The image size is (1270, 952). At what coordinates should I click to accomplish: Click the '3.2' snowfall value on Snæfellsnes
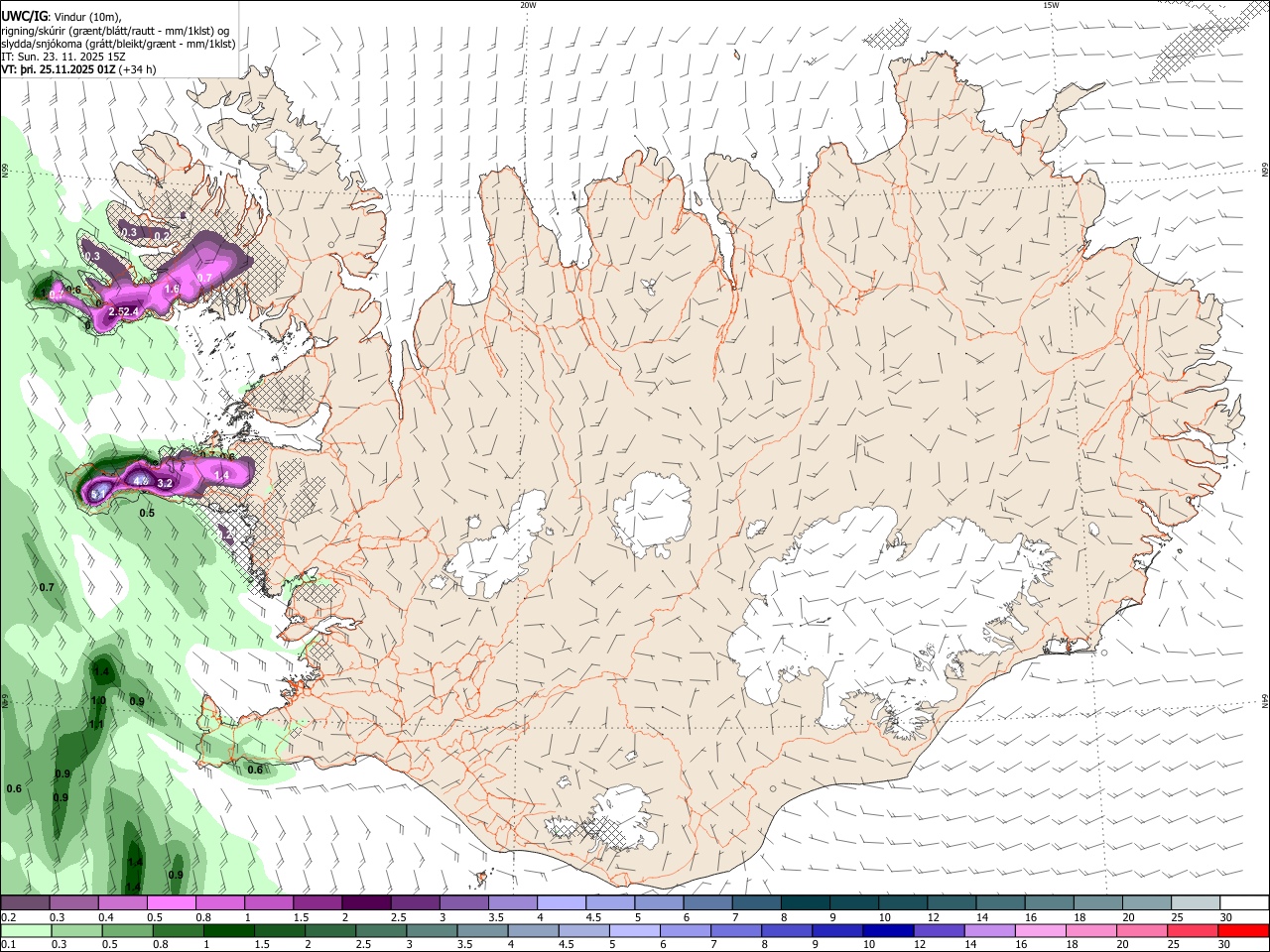(165, 483)
